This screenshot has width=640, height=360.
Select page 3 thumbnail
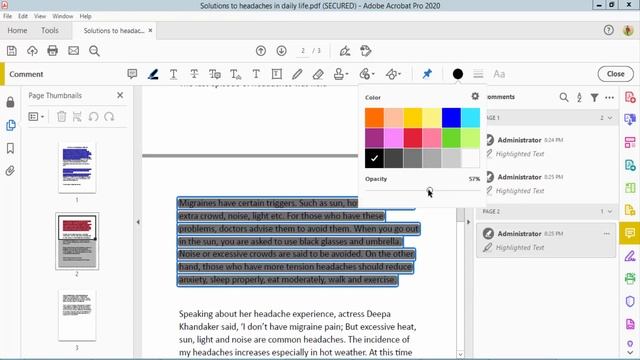click(77, 315)
